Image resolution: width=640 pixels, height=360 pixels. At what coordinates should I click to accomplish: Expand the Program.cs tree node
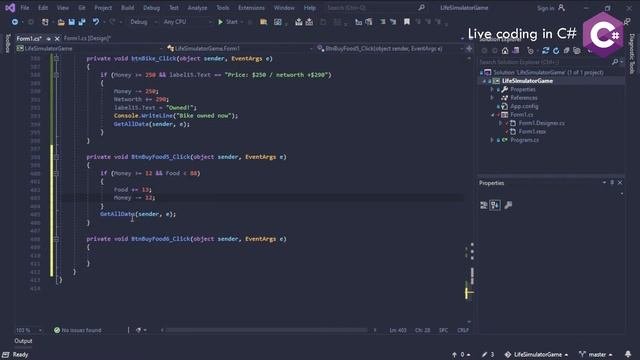click(x=492, y=140)
